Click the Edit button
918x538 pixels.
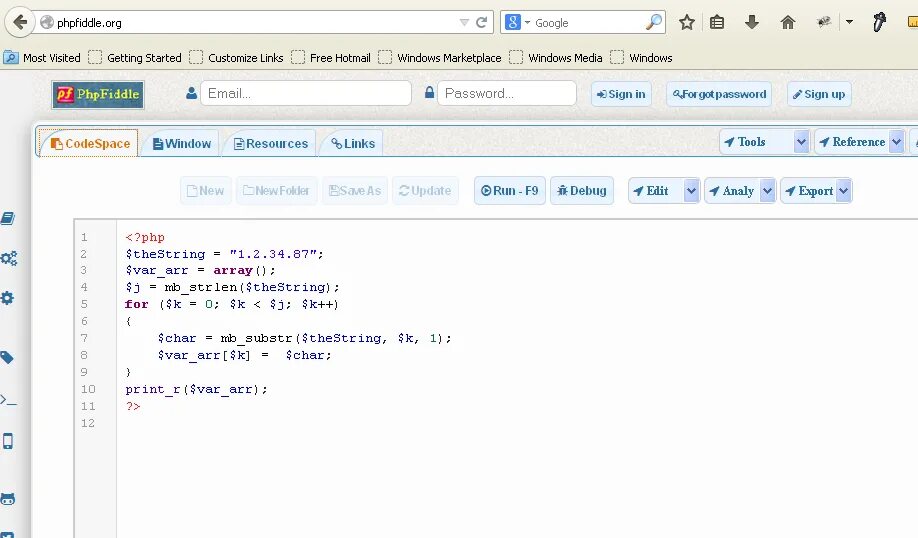[x=656, y=191]
